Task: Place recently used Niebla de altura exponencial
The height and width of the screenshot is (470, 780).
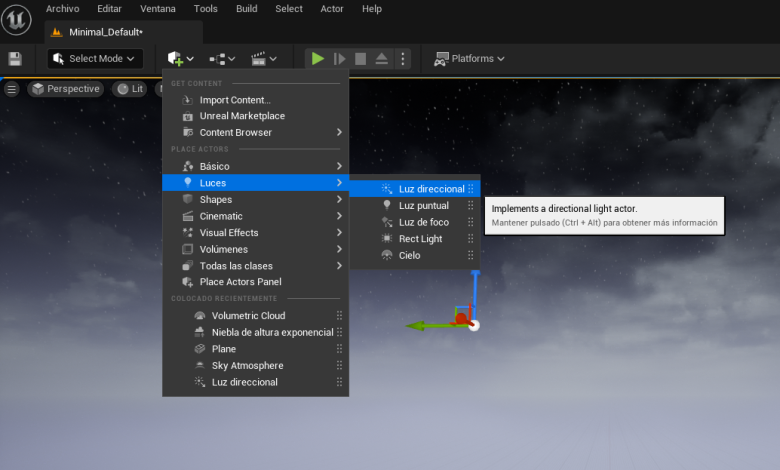Action: (256, 332)
